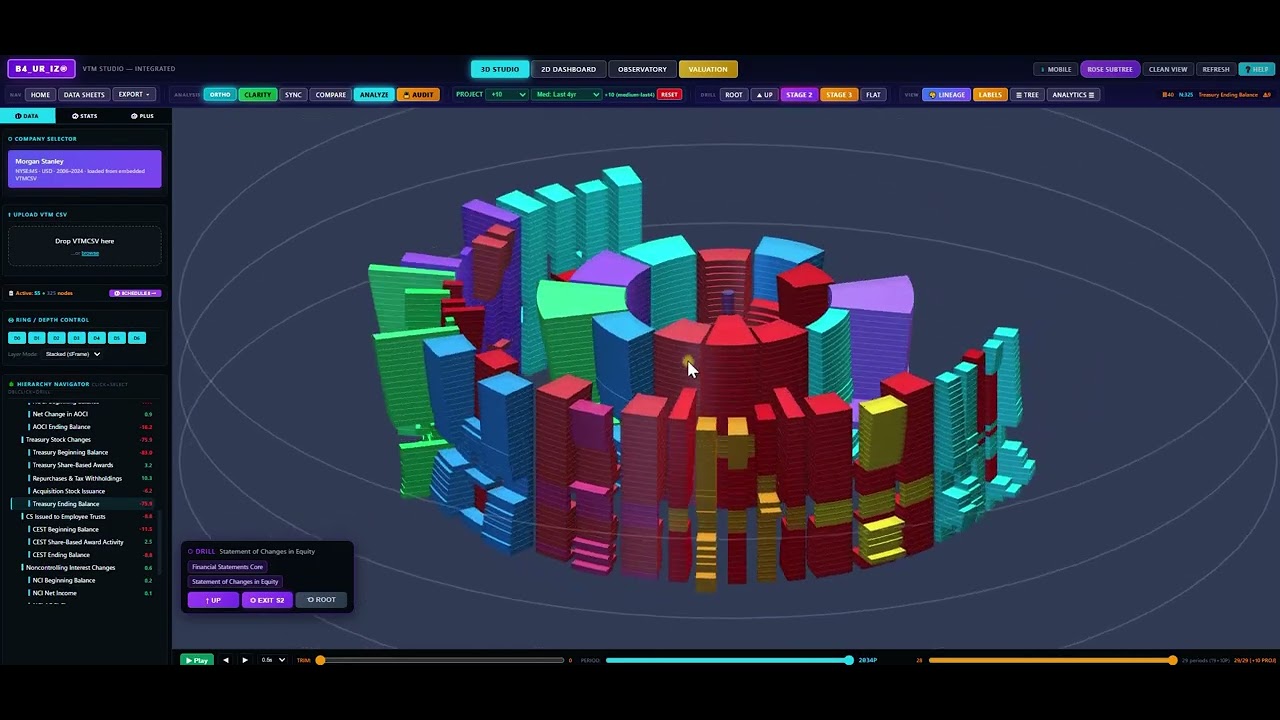Click Exit S2 in drill panel
The width and height of the screenshot is (1280, 720).
(x=267, y=600)
